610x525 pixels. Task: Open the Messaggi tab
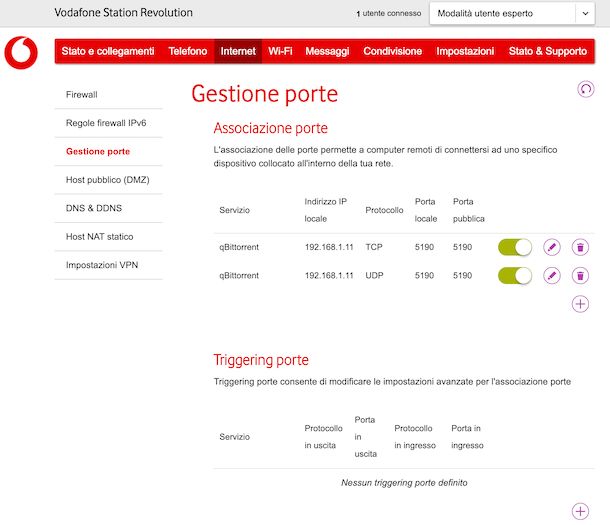coord(327,51)
